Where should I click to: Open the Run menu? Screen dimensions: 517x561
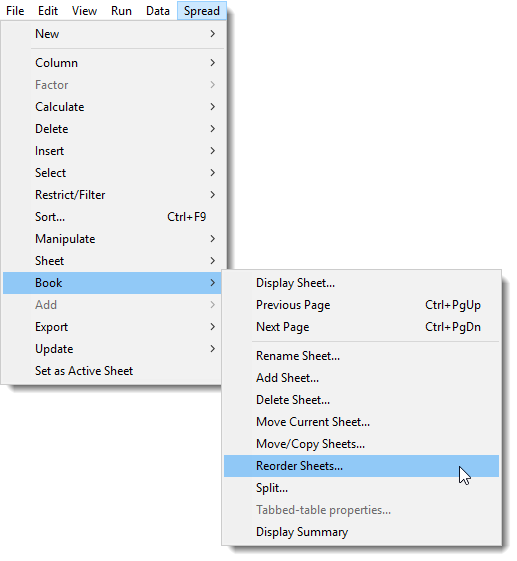121,11
